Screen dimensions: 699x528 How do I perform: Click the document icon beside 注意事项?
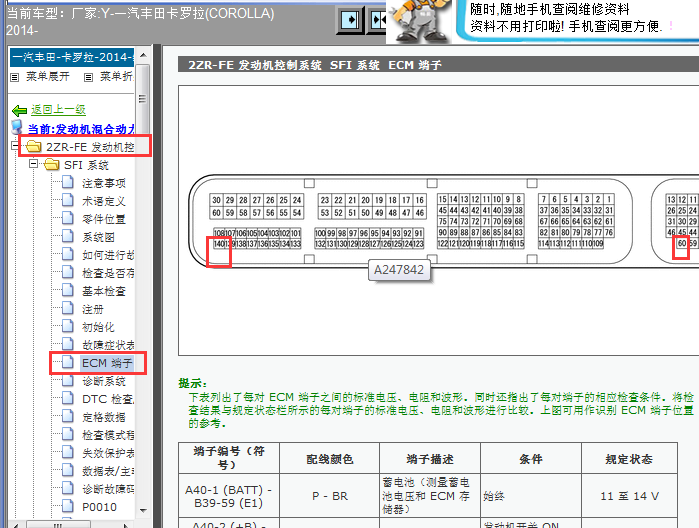68,182
